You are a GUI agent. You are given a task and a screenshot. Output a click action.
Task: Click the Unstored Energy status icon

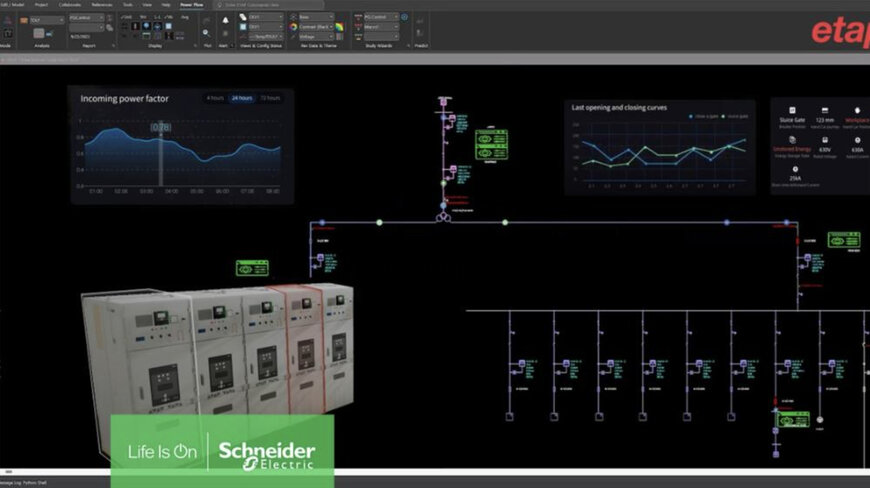click(792, 140)
